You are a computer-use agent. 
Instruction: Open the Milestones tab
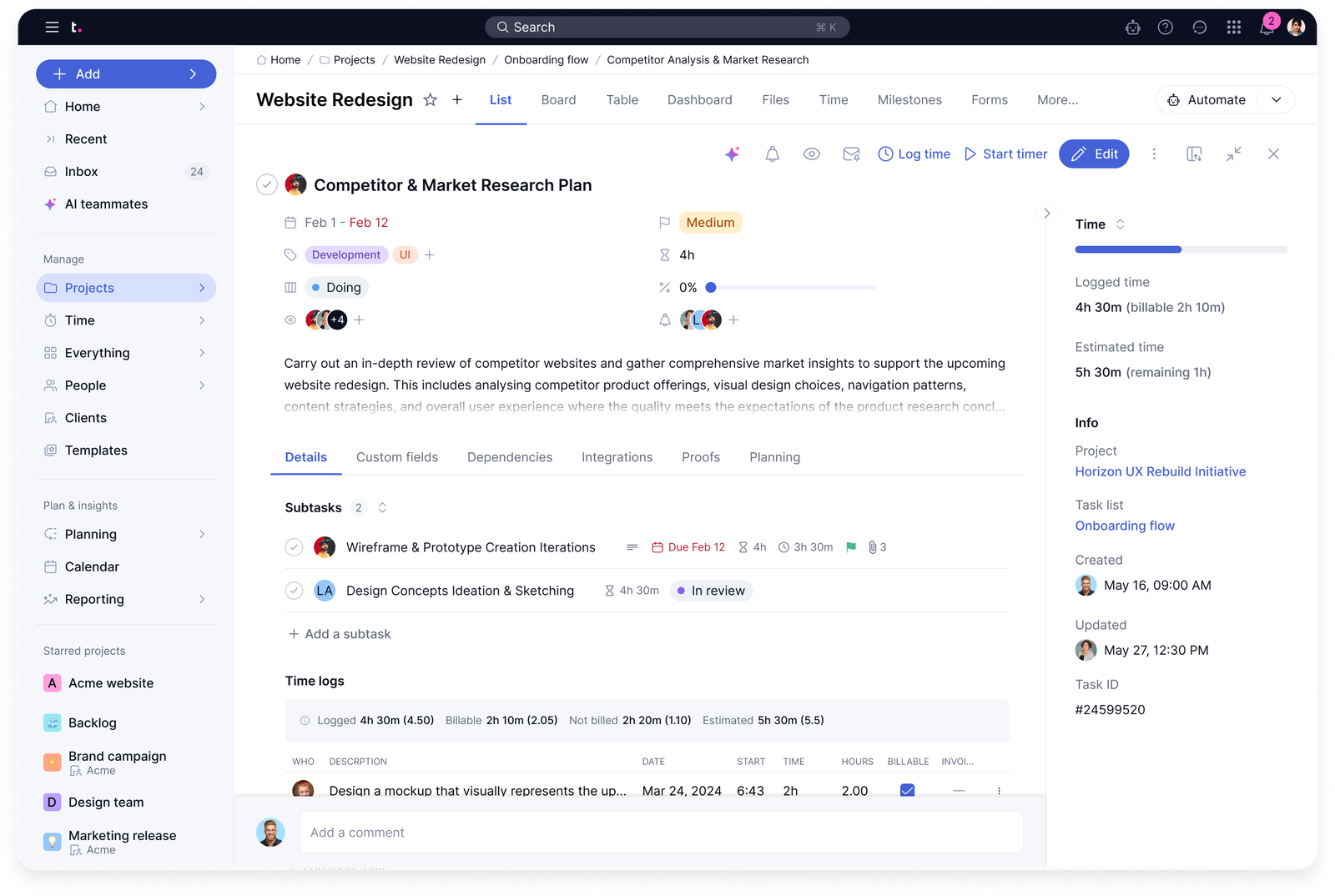click(909, 100)
